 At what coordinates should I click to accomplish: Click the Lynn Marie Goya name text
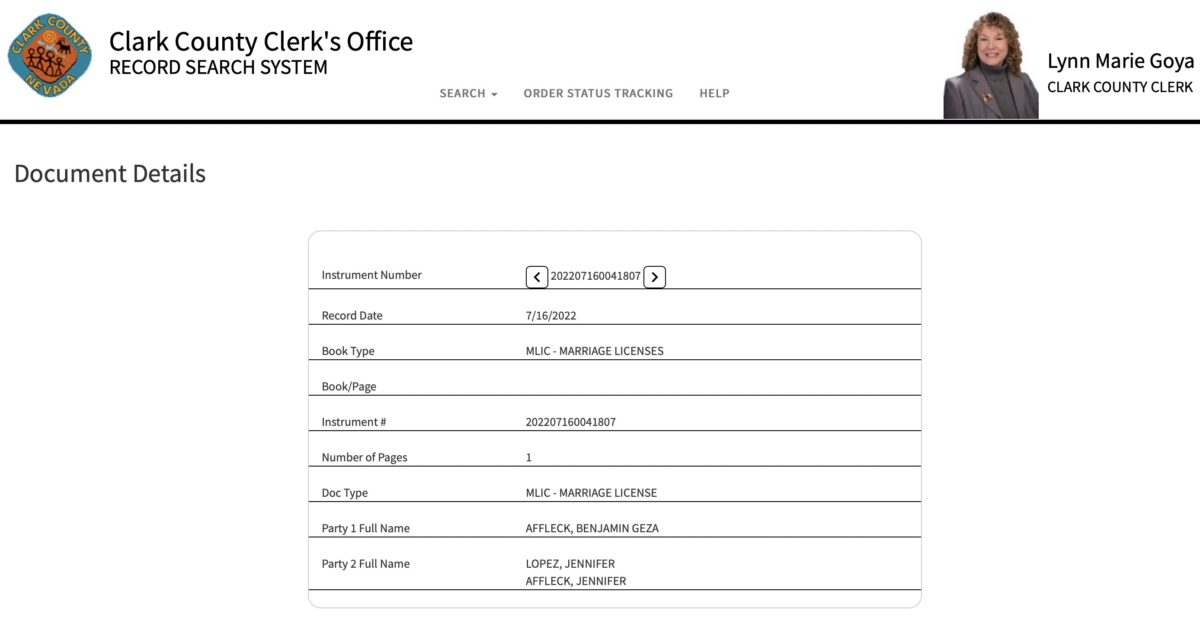[x=1120, y=61]
